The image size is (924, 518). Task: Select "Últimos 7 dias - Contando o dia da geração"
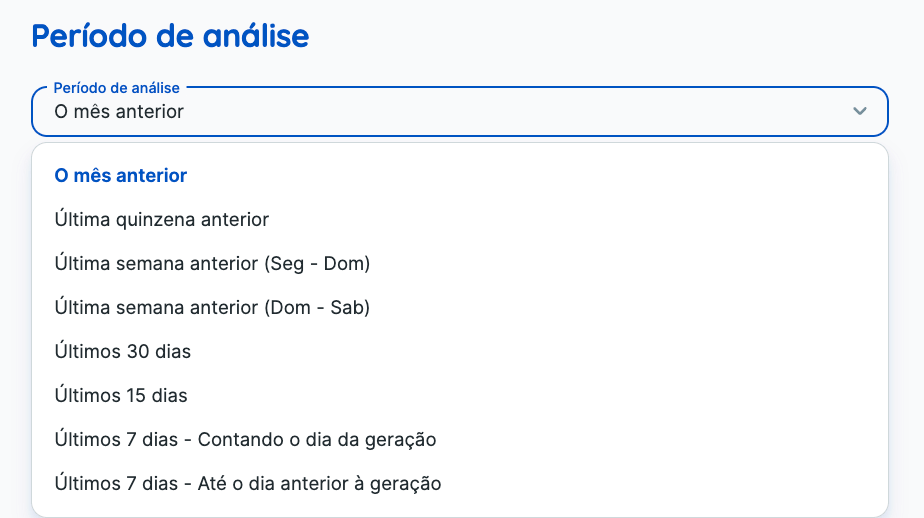(x=245, y=440)
